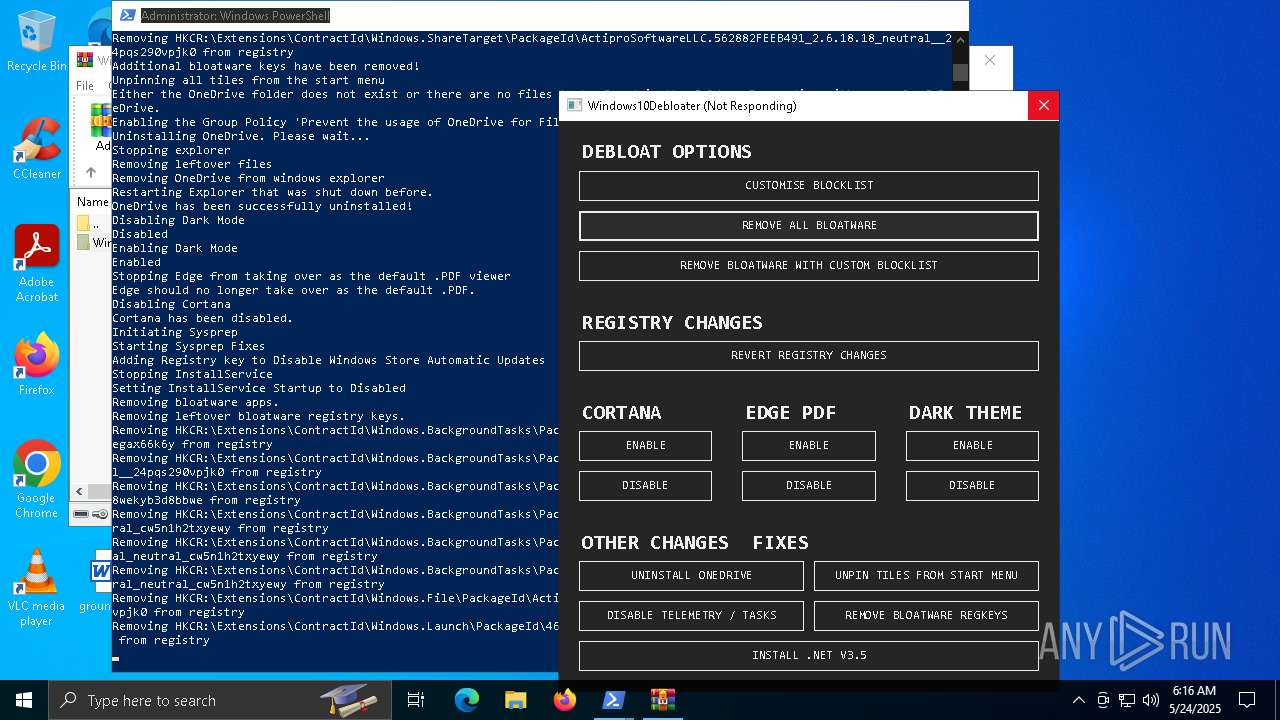Launch CCleaner from the desktop
1280x720 pixels.
[37, 148]
